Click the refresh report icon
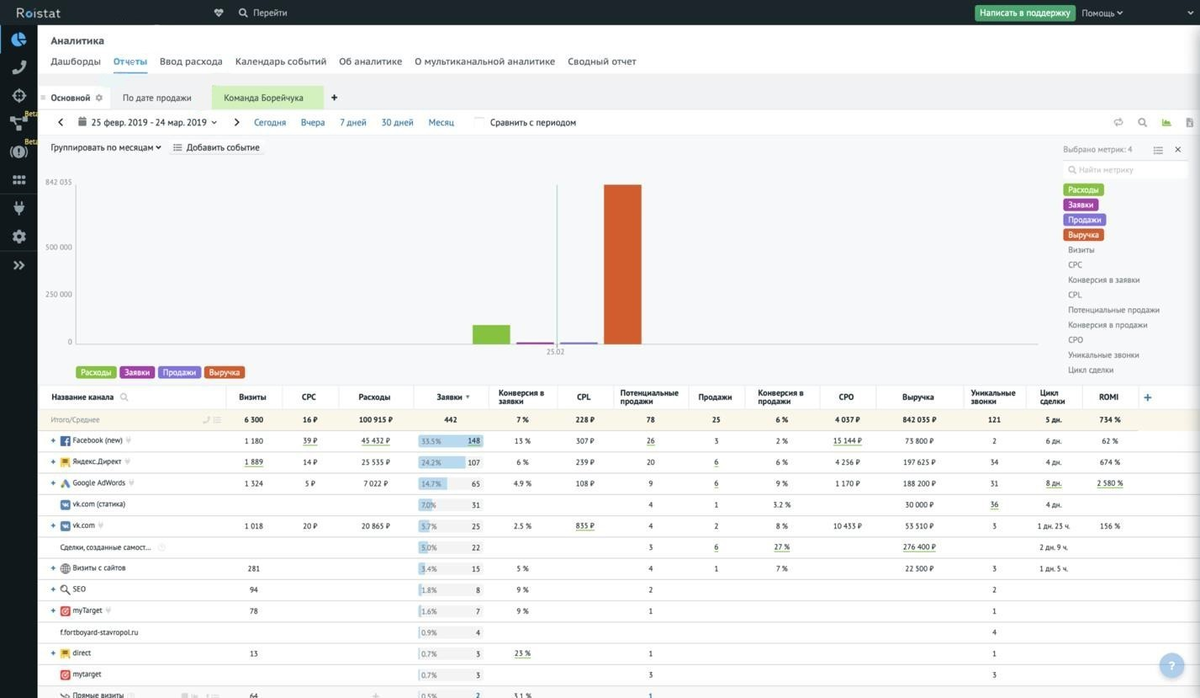 (x=1119, y=122)
